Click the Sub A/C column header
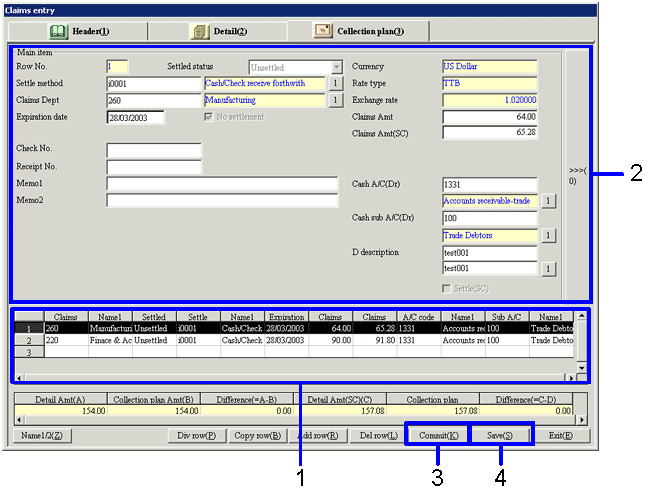 (507, 317)
